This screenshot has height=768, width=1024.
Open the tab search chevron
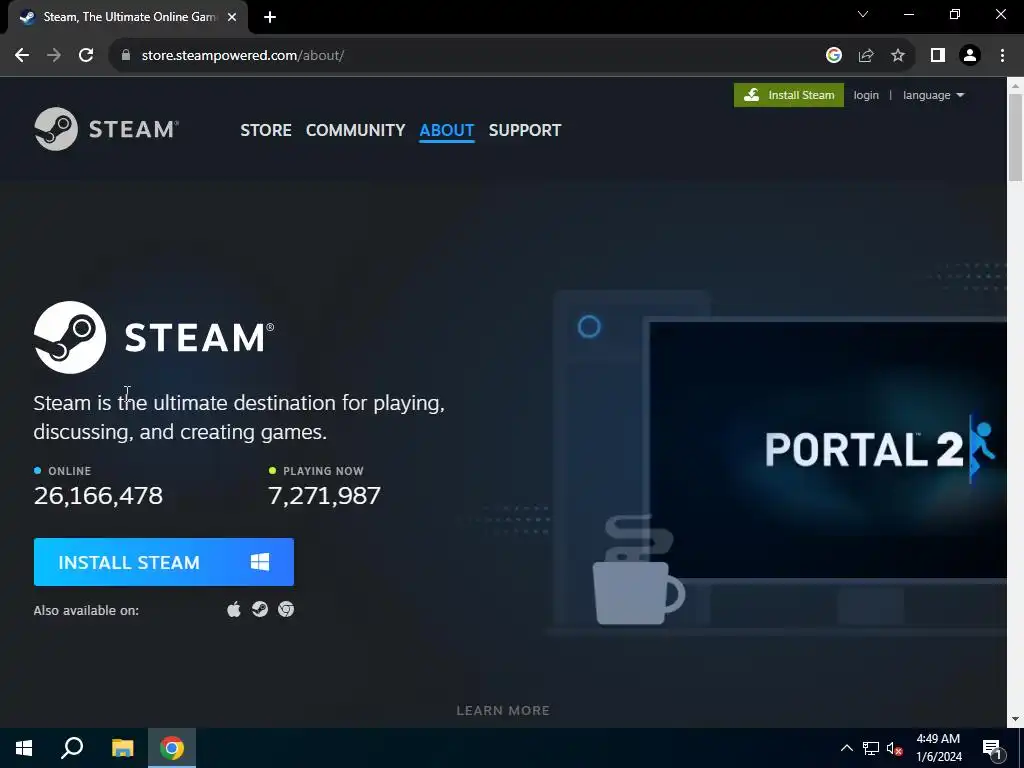pyautogui.click(x=863, y=14)
